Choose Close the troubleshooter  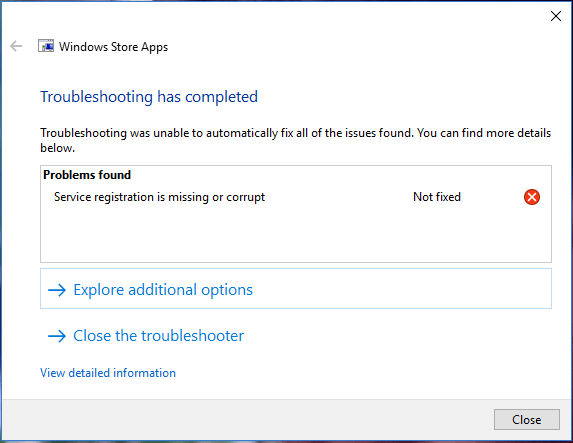point(159,336)
